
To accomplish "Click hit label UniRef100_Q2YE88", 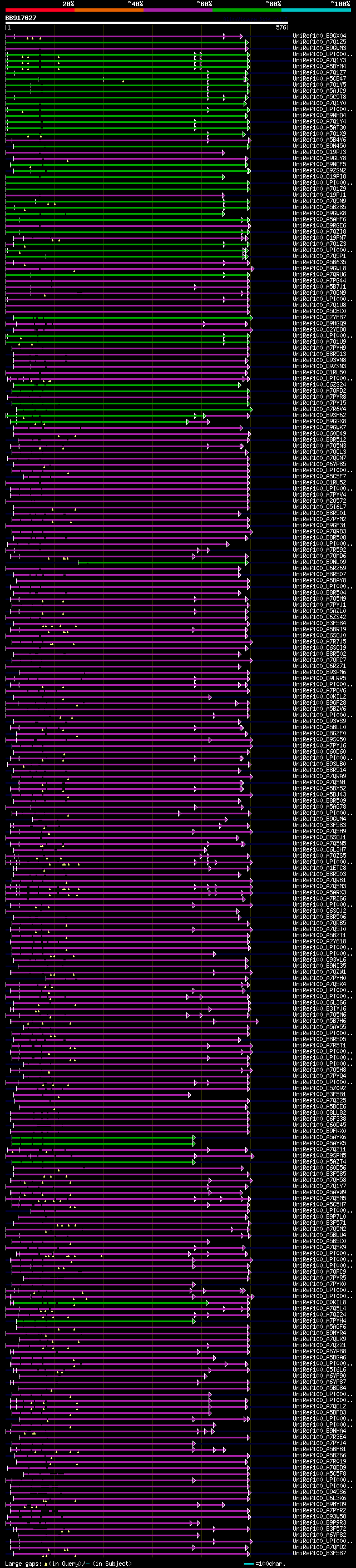I will click(x=319, y=329).
